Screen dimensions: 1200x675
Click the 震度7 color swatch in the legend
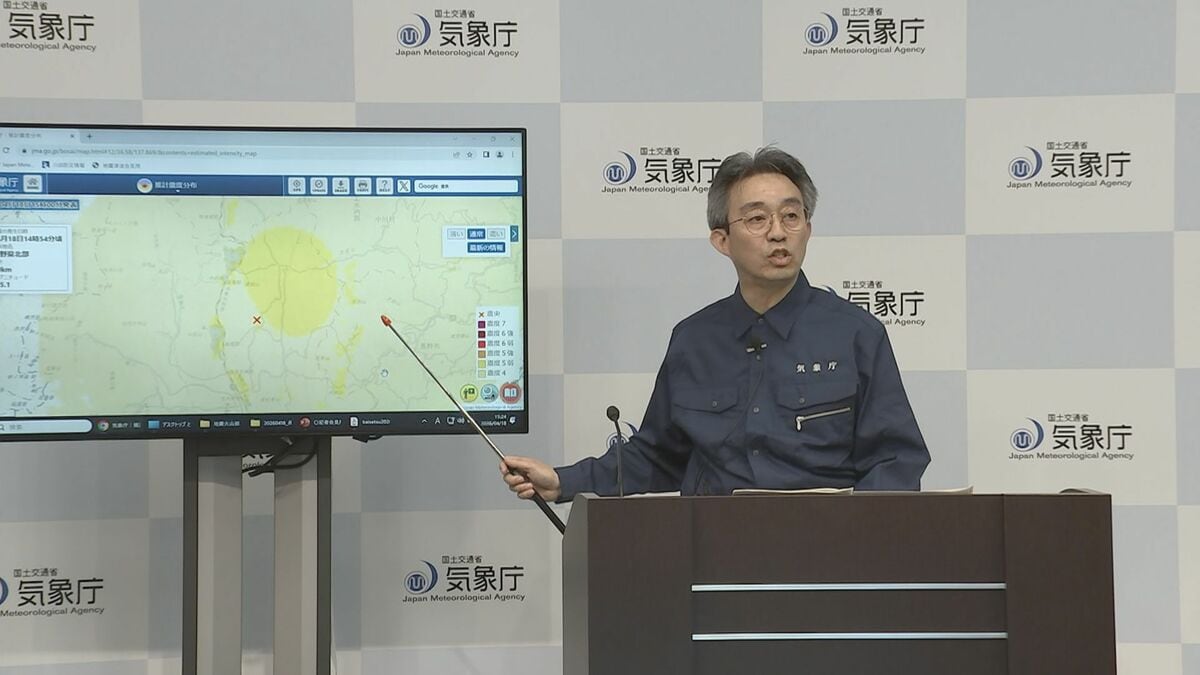click(x=482, y=322)
